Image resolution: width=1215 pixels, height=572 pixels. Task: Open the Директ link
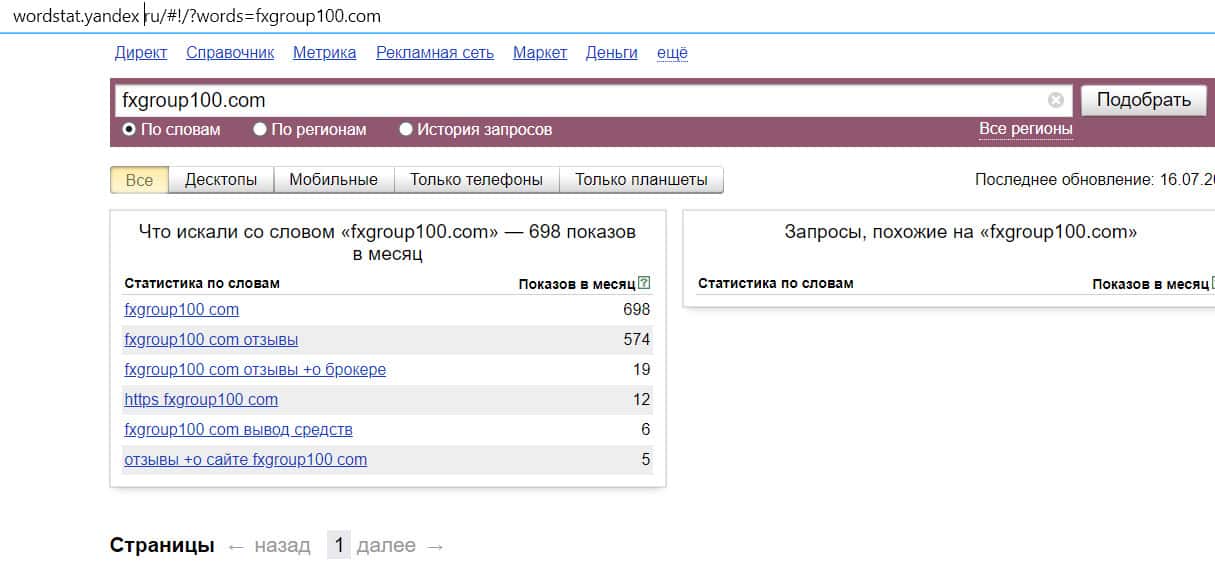pyautogui.click(x=141, y=53)
